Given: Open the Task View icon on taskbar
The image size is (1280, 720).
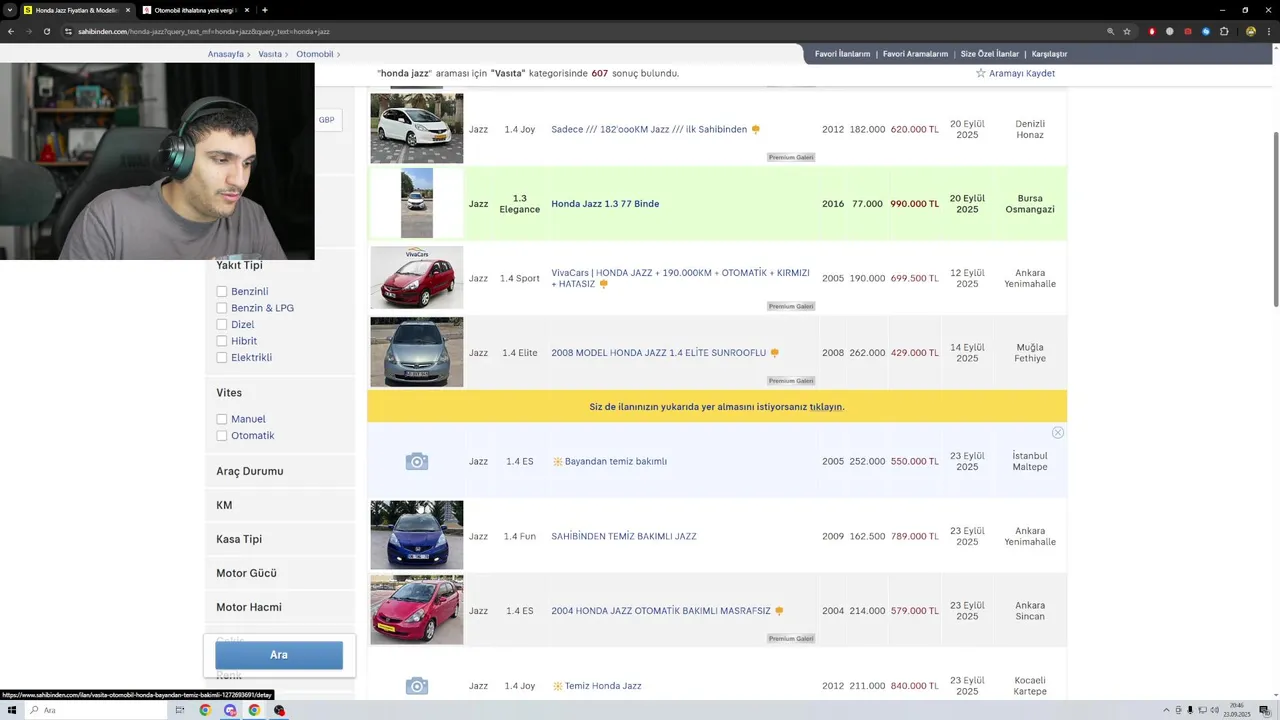Looking at the screenshot, I should tap(180, 710).
